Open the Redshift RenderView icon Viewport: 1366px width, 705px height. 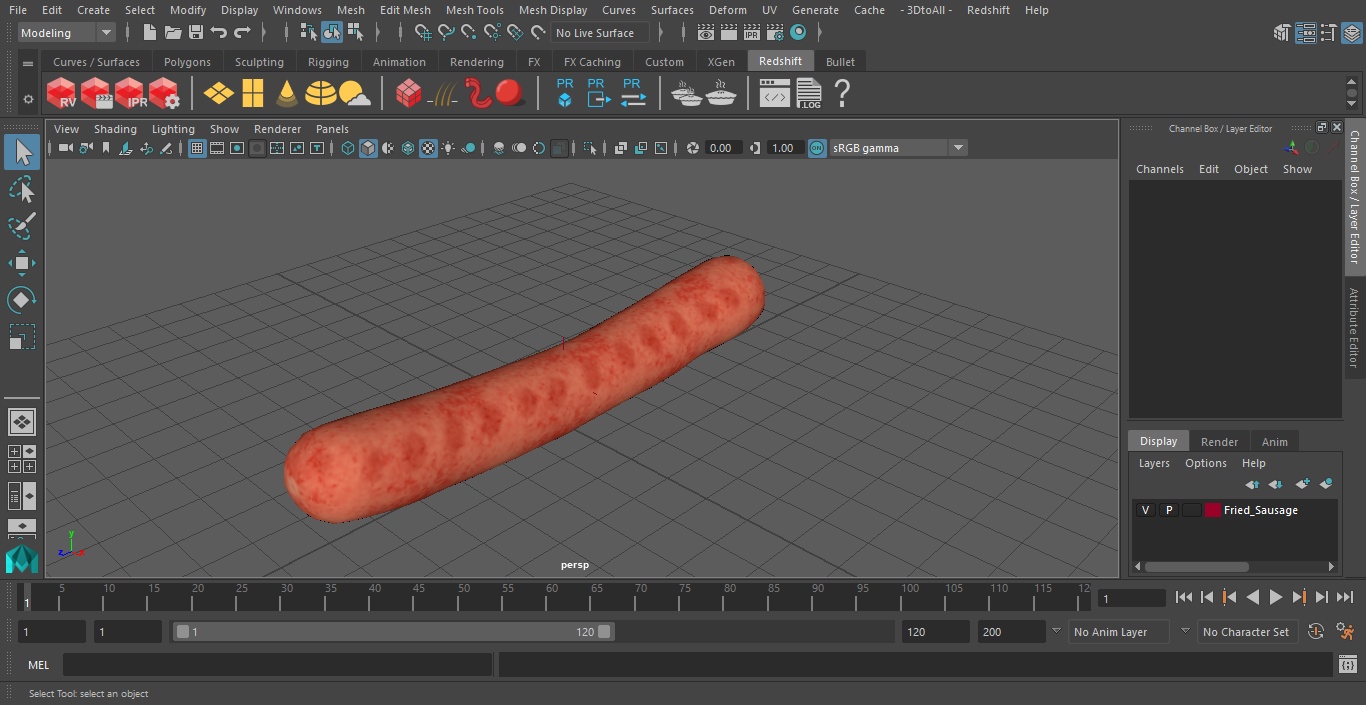click(x=62, y=94)
